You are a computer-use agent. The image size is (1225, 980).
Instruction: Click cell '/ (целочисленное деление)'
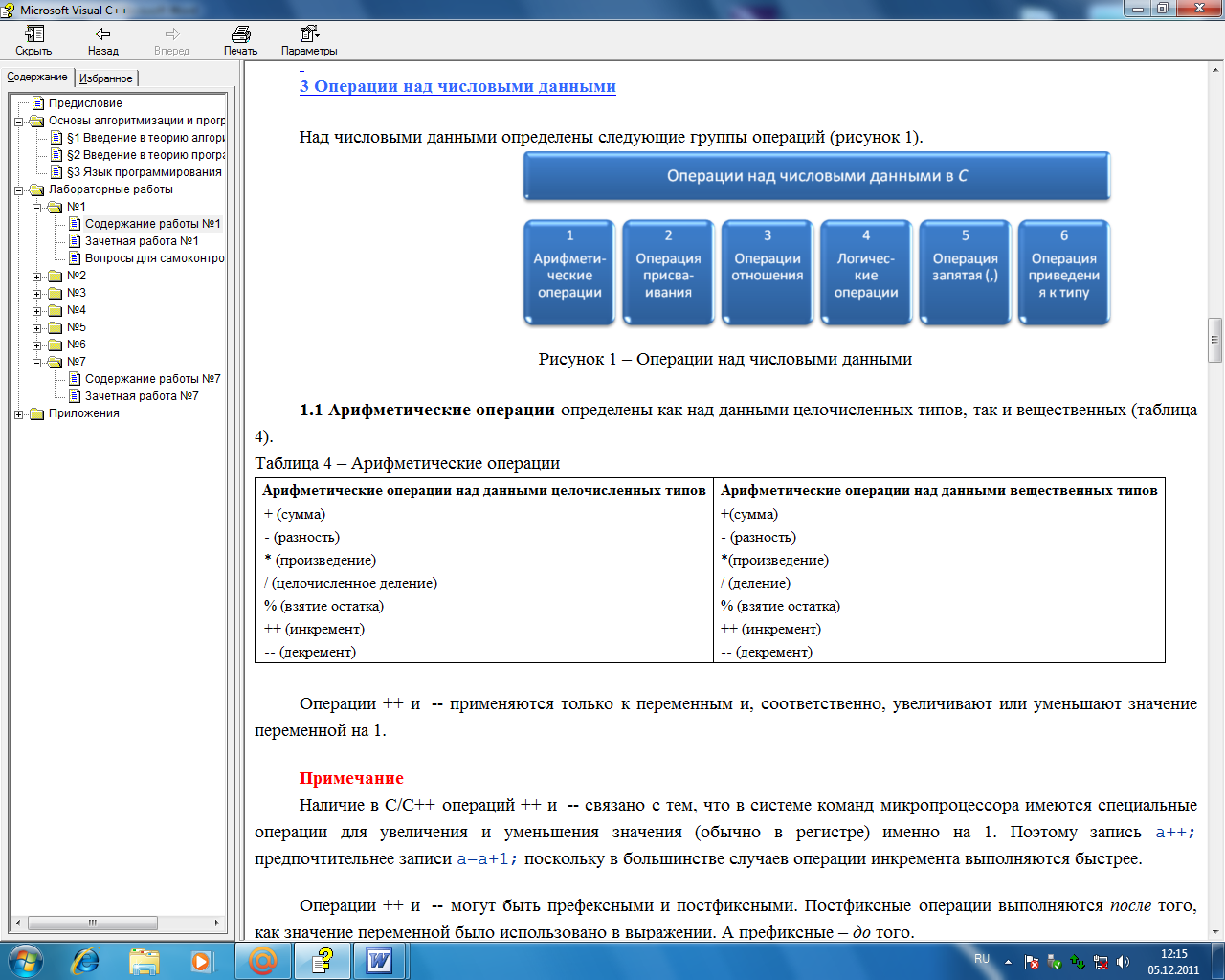tap(350, 583)
